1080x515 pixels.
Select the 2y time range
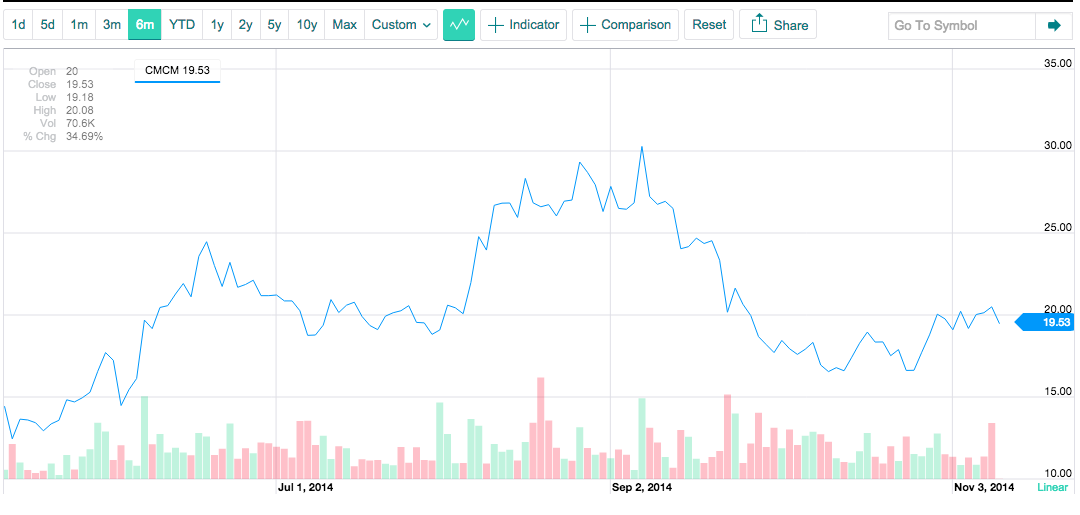click(x=245, y=25)
